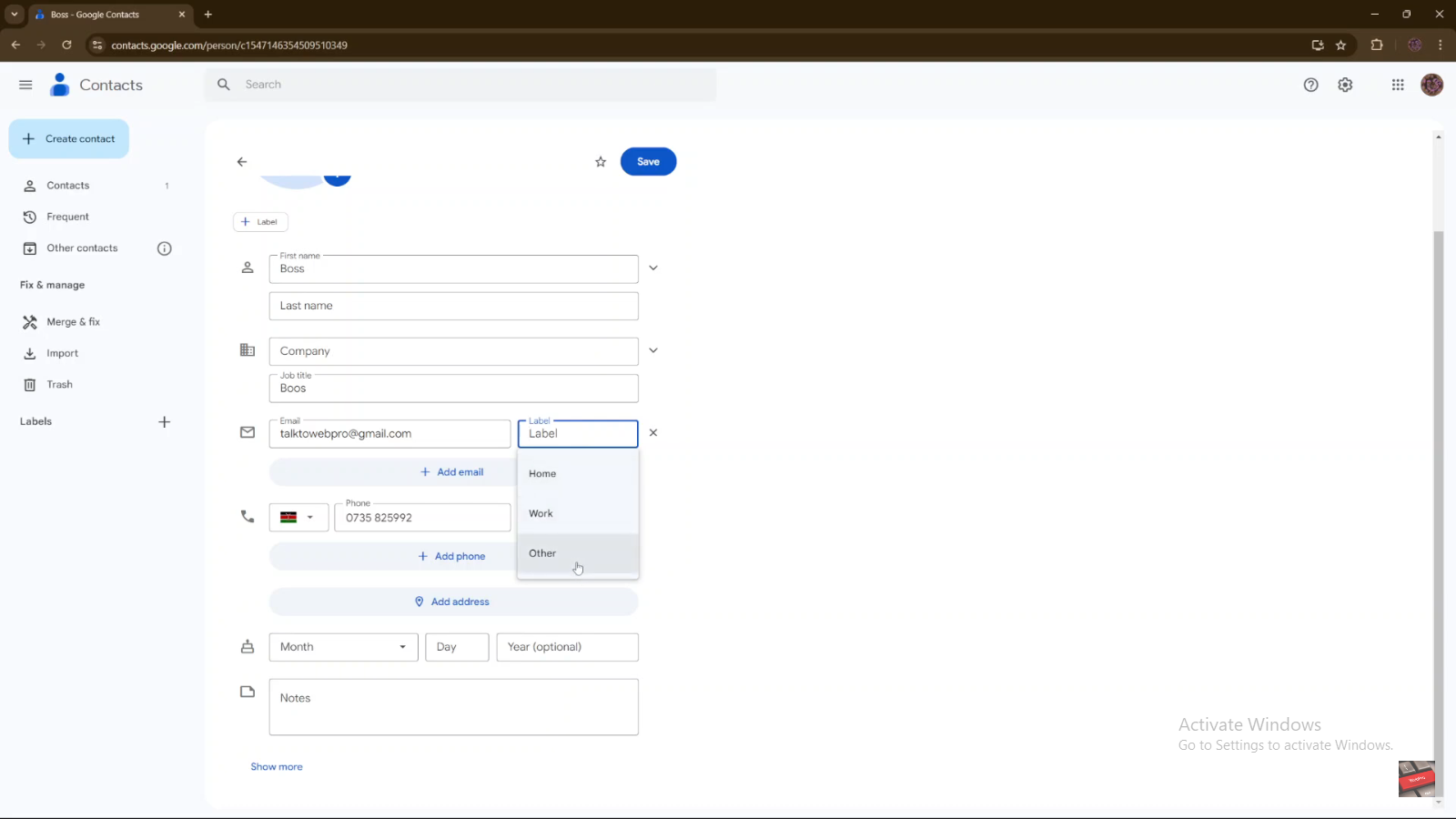The image size is (1456, 819).
Task: Click the Show more link
Action: [x=277, y=767]
